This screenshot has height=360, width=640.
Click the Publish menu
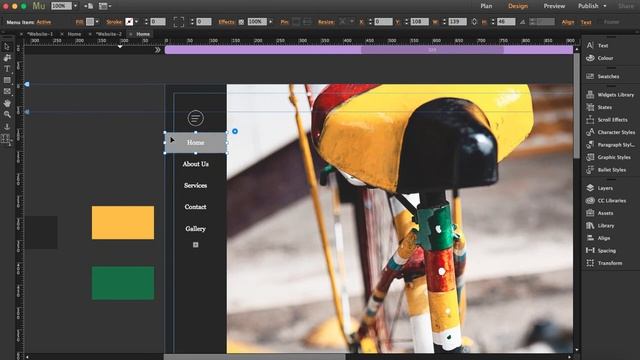coord(588,6)
